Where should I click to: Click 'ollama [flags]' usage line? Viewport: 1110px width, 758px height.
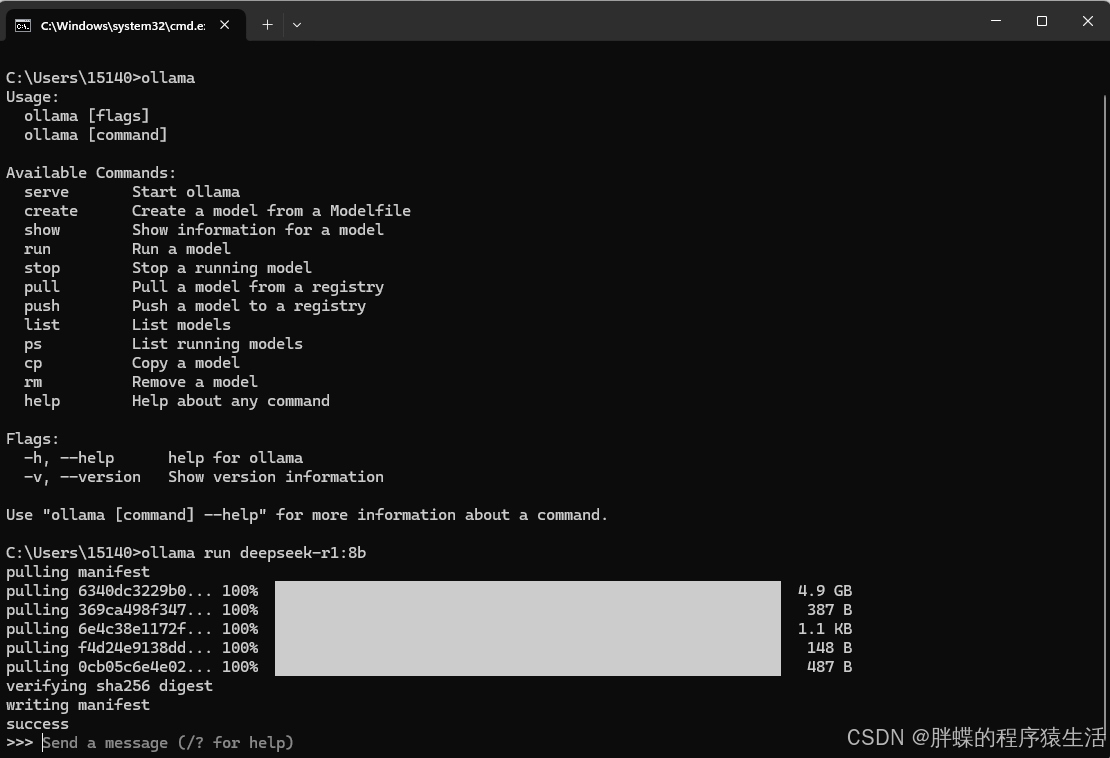87,116
